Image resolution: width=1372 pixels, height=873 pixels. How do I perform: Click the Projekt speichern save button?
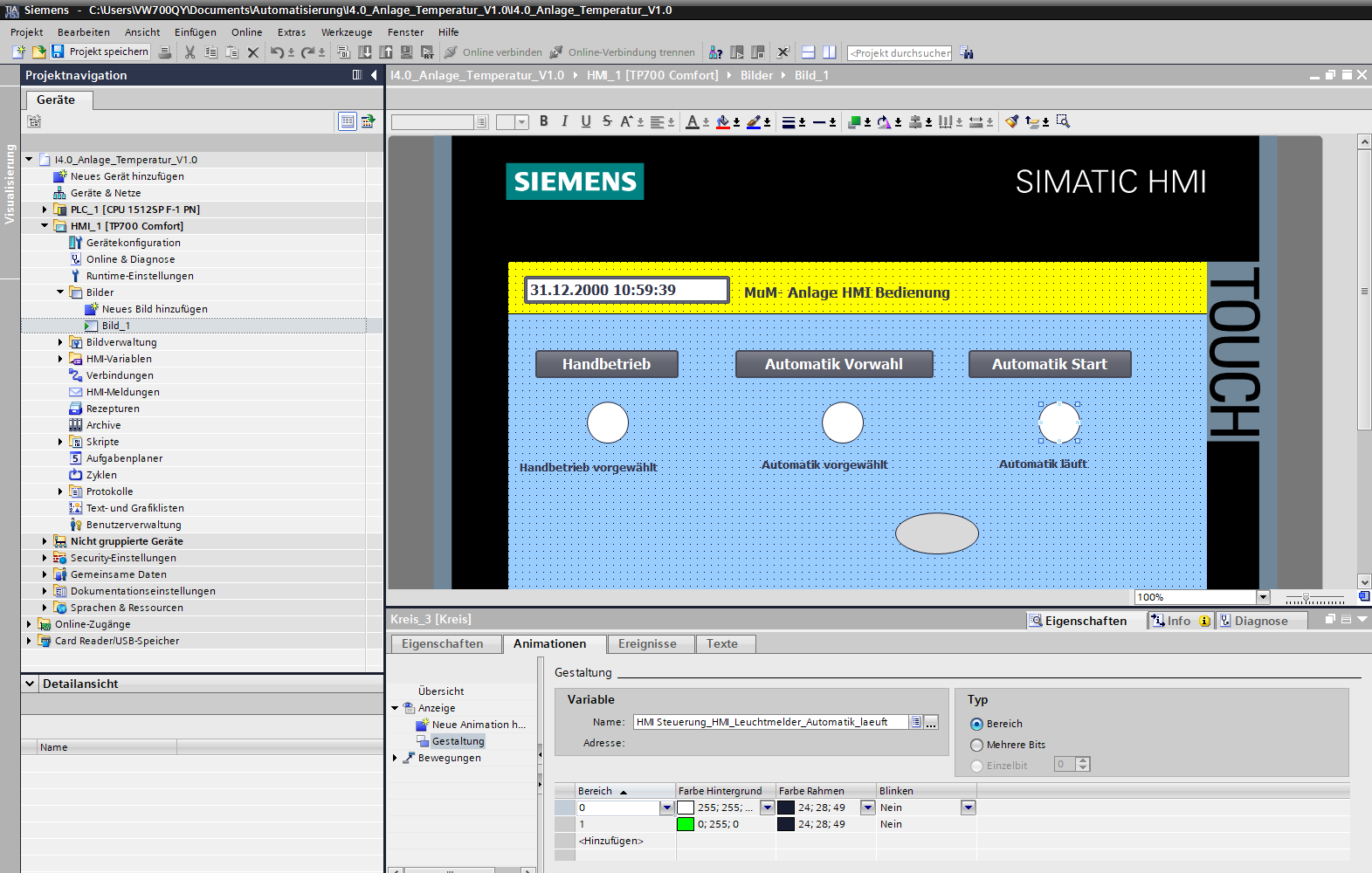coord(100,52)
